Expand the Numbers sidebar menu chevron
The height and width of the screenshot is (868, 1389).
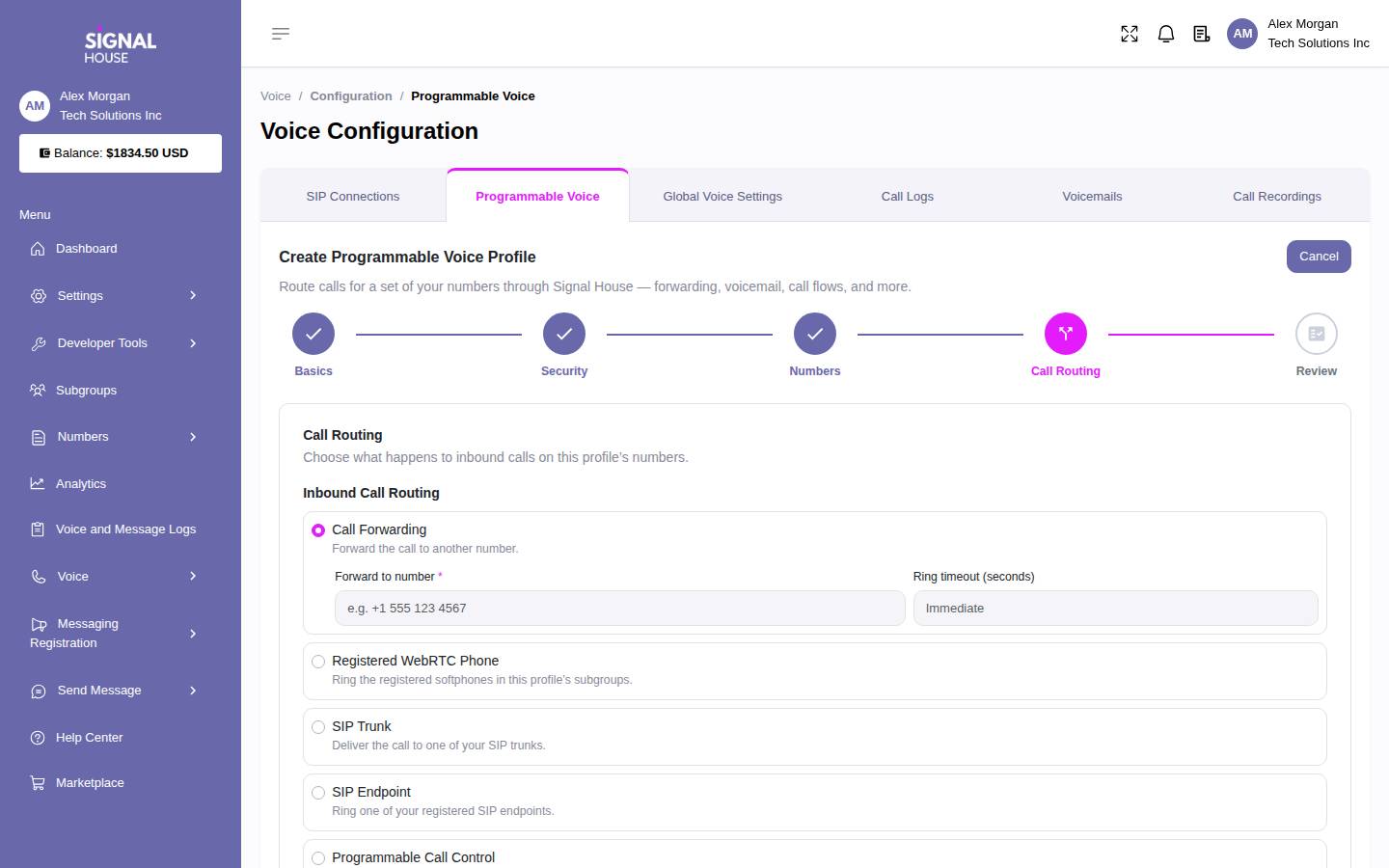pyautogui.click(x=193, y=437)
